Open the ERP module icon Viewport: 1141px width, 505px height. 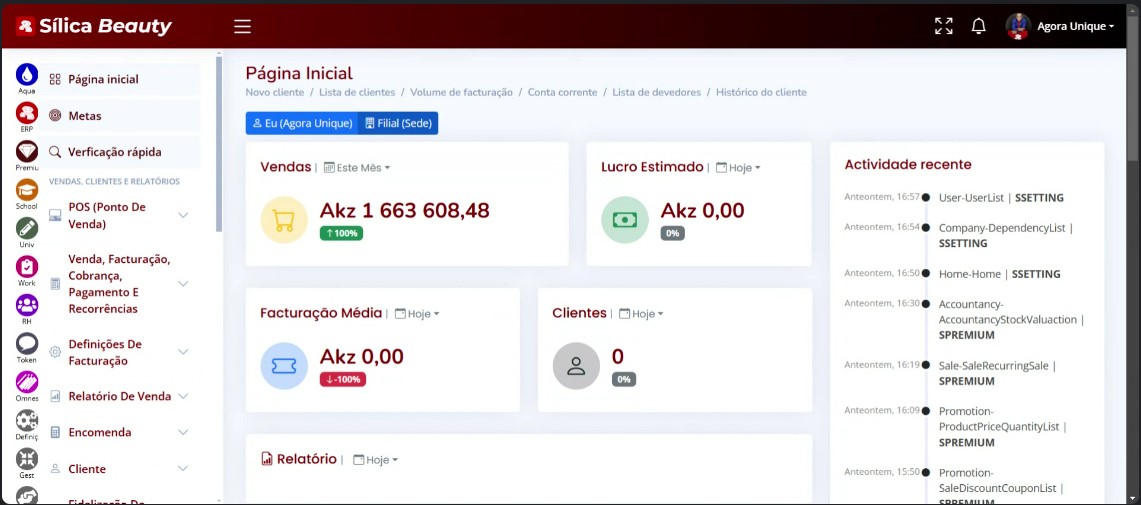point(27,112)
